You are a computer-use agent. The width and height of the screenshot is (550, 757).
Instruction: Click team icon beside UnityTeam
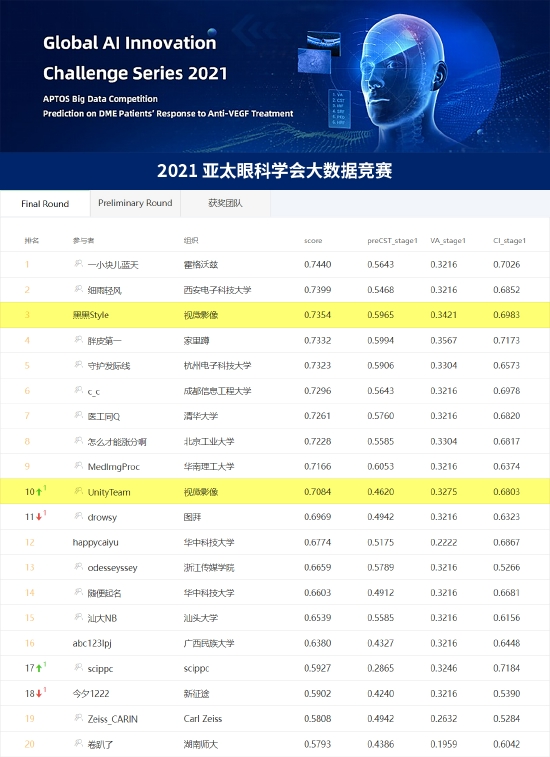pos(78,491)
